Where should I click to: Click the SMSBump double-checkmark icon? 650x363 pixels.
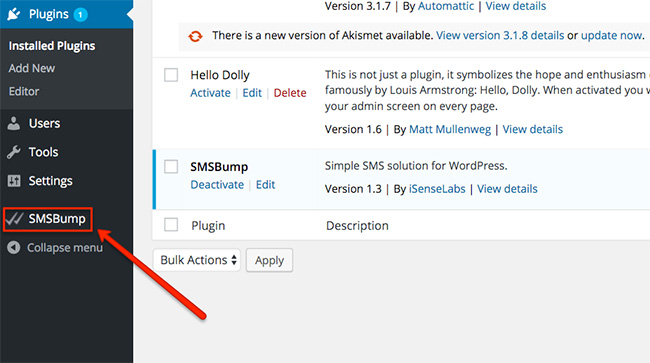[x=15, y=219]
